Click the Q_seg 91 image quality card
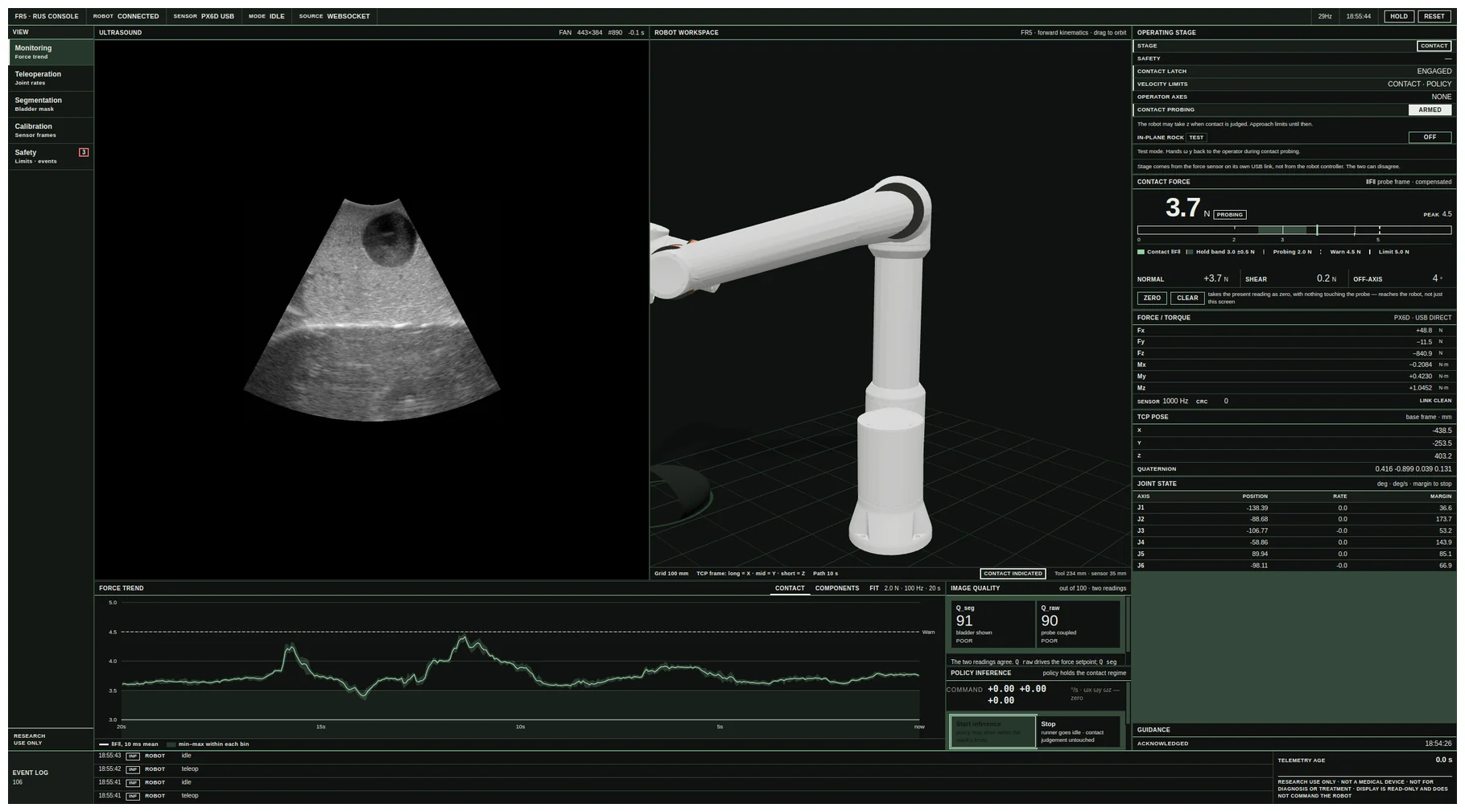Screen dimensions: 1465x812 pos(992,624)
